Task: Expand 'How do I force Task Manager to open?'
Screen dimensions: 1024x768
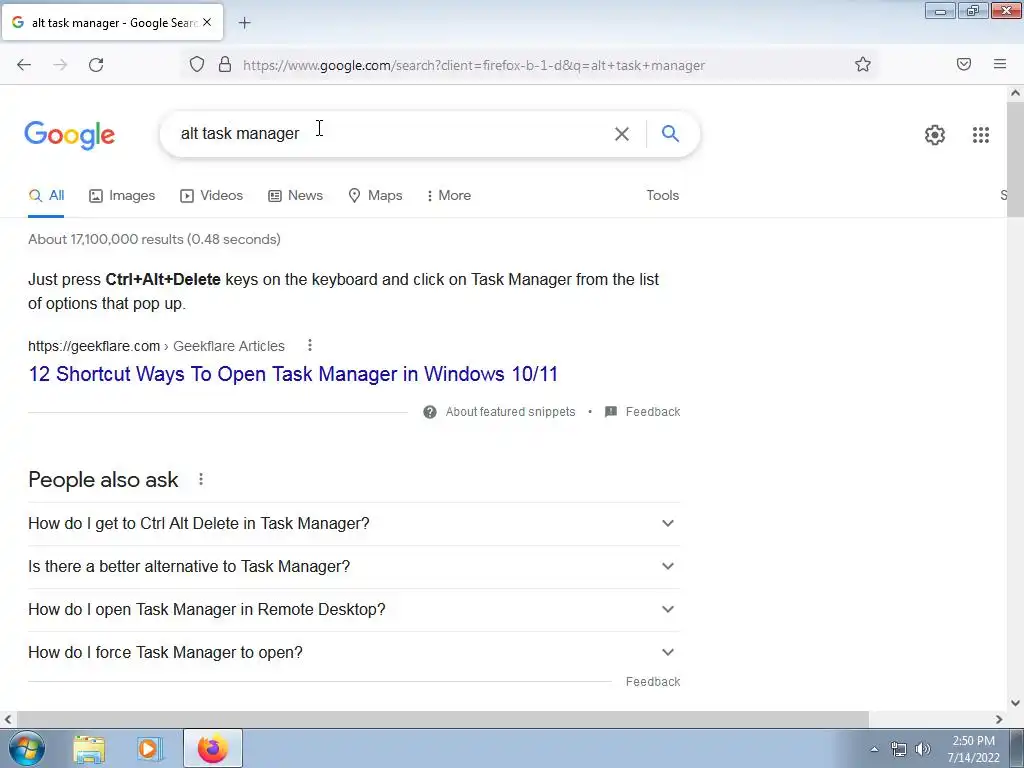Action: [354, 653]
